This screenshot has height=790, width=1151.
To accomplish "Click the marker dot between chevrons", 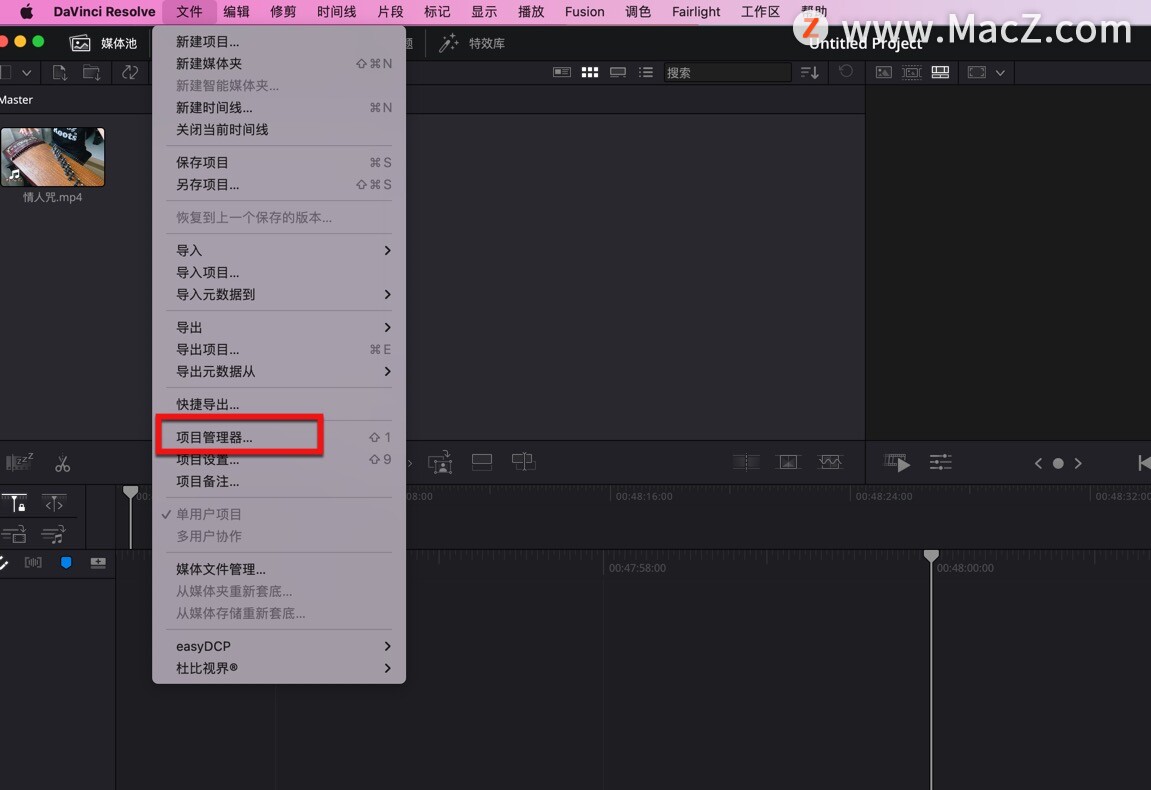I will point(1058,463).
